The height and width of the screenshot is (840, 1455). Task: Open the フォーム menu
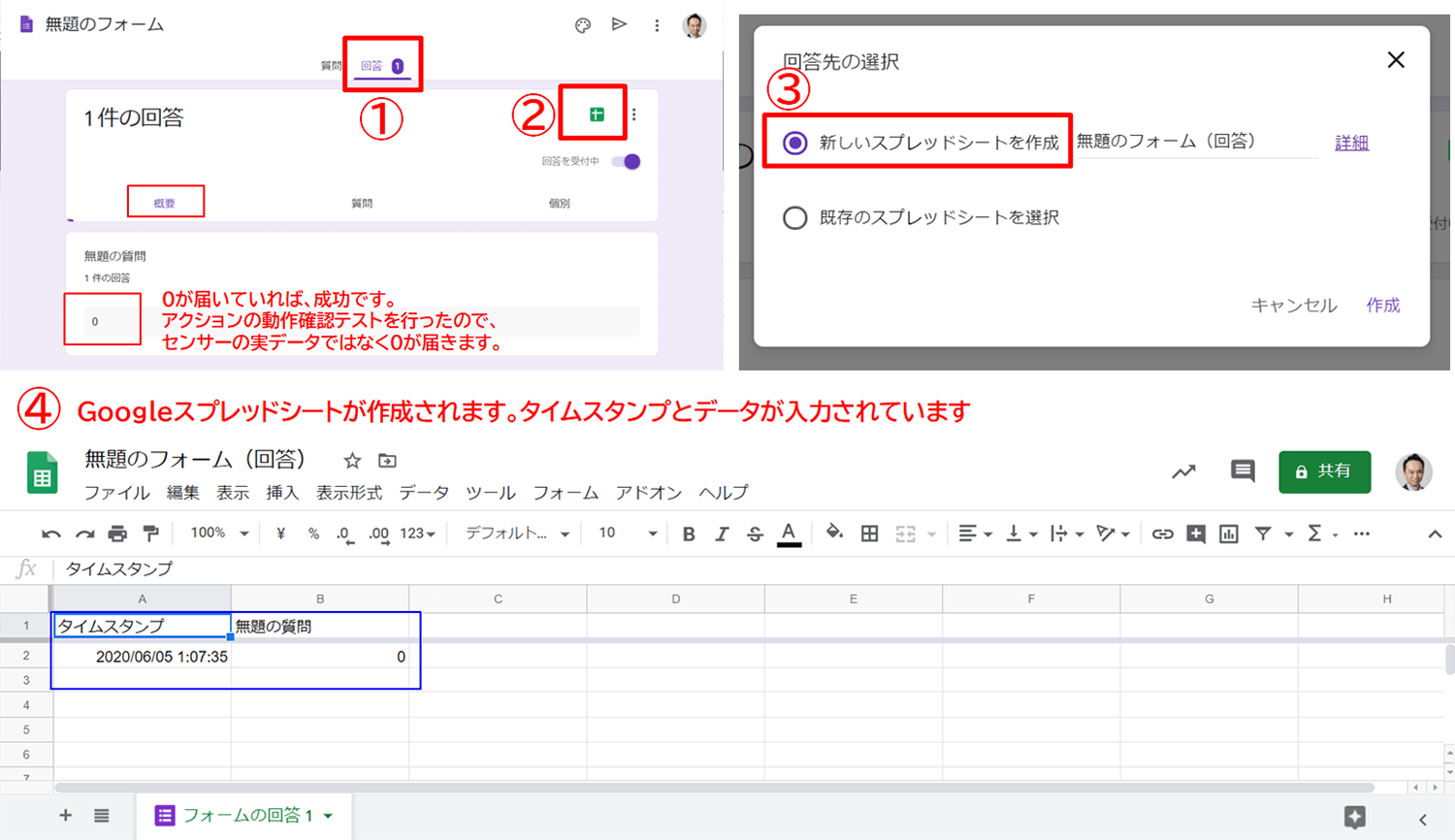[566, 493]
